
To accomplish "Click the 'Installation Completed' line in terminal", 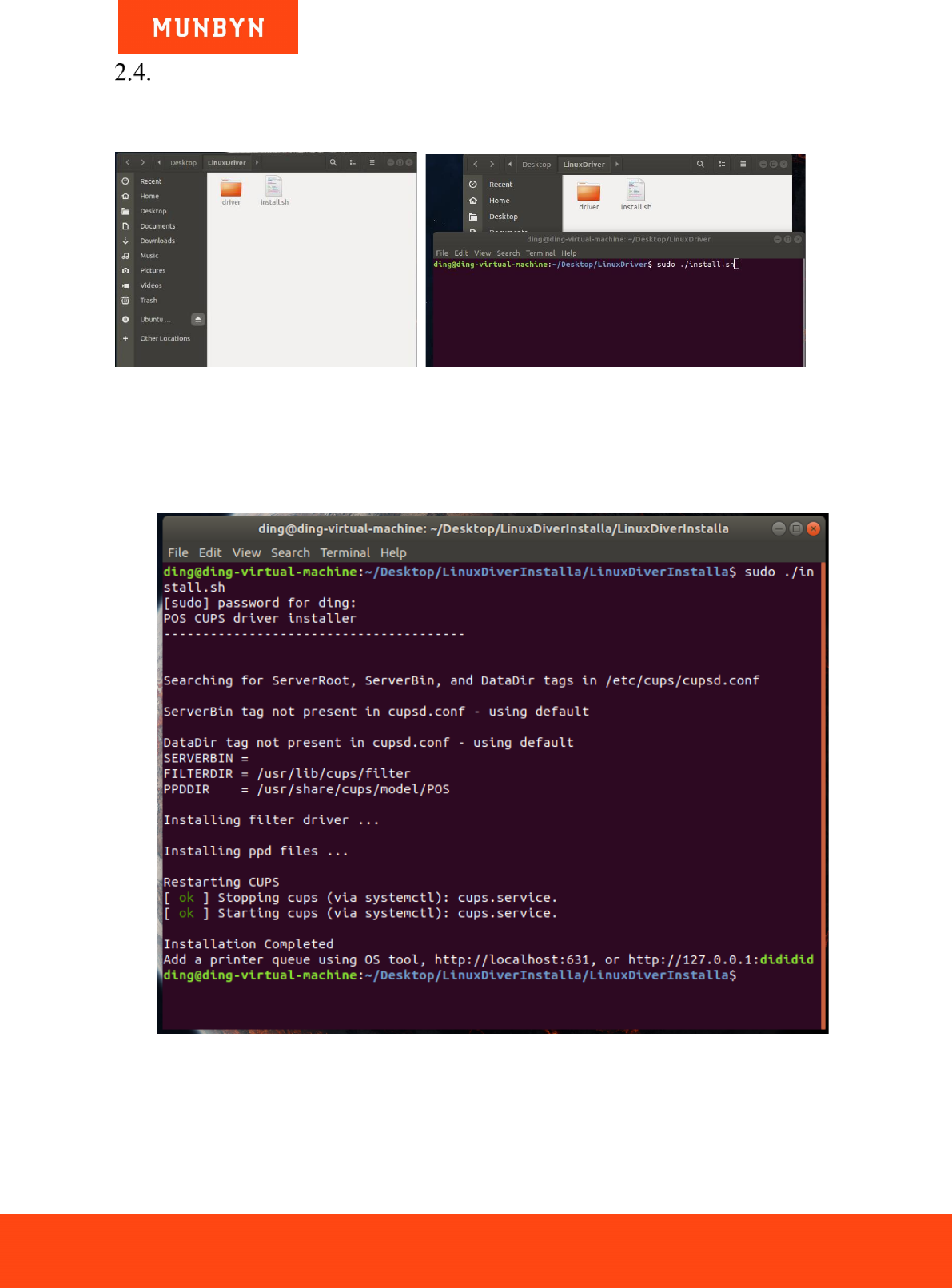I will 249,944.
